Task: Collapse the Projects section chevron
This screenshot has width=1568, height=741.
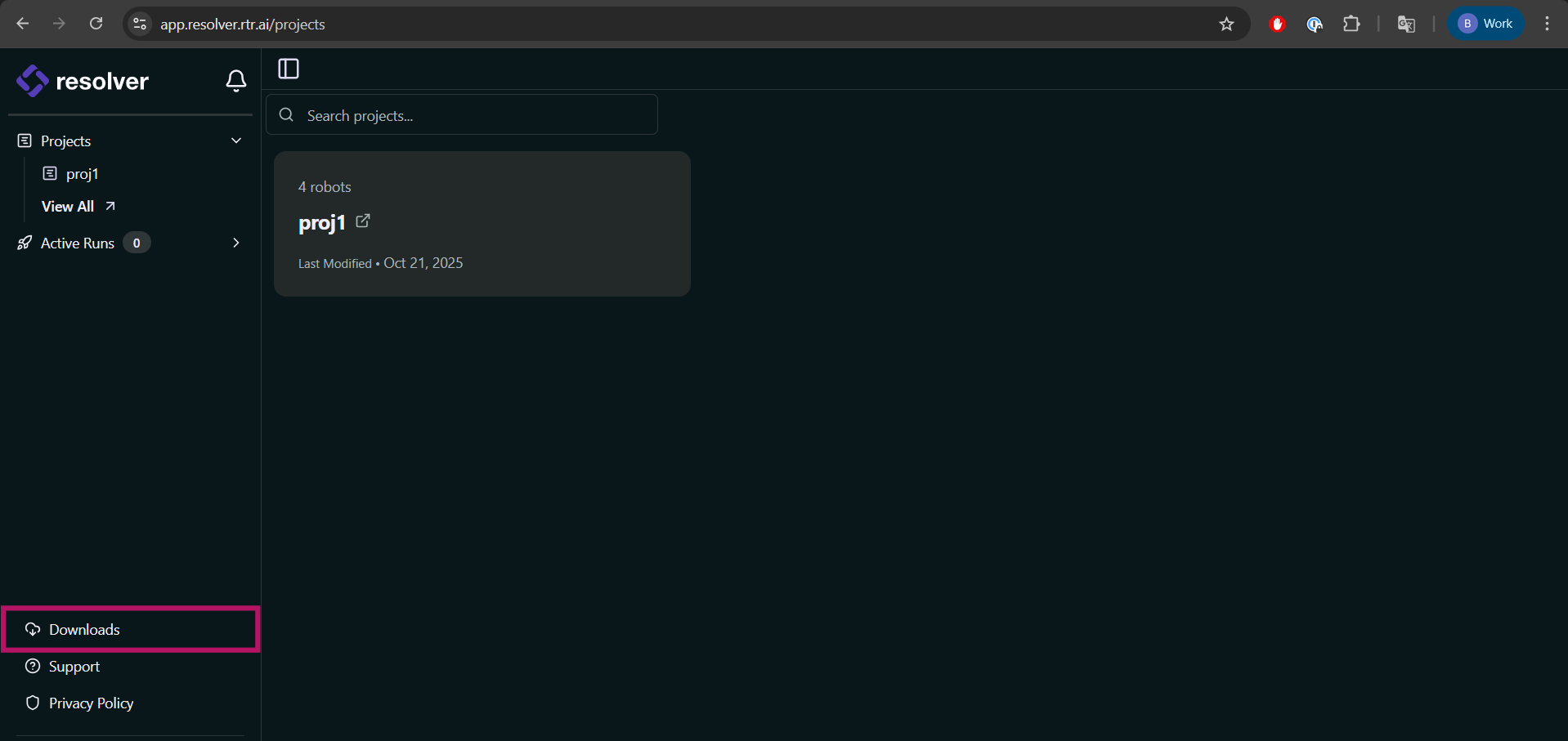Action: [x=236, y=141]
